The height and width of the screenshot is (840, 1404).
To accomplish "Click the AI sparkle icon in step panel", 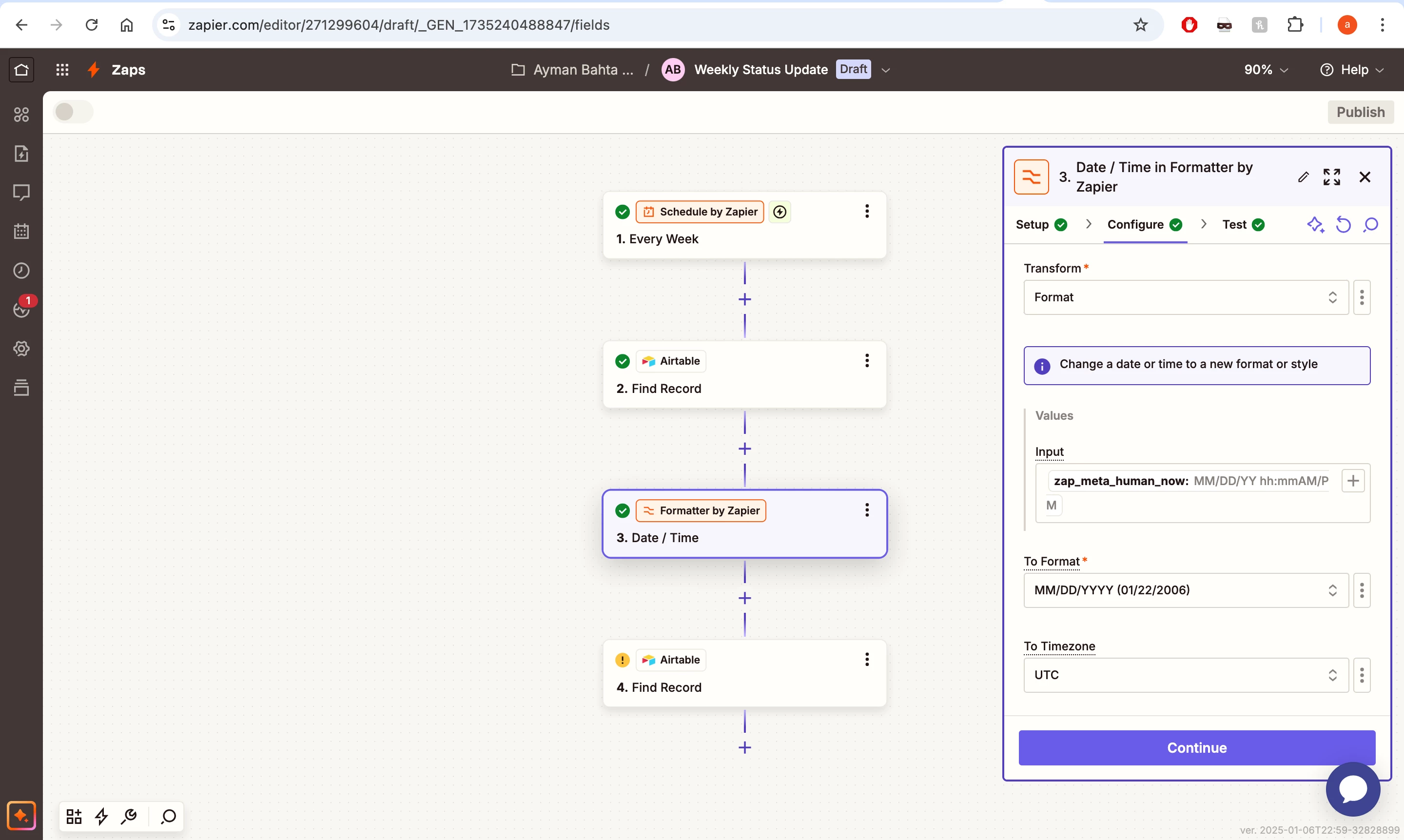I will pyautogui.click(x=1315, y=225).
